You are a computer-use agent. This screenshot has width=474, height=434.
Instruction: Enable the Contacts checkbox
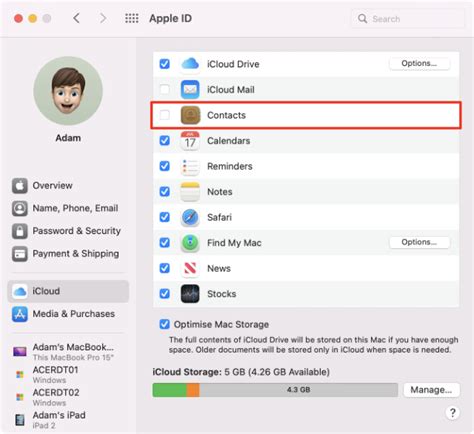(165, 115)
